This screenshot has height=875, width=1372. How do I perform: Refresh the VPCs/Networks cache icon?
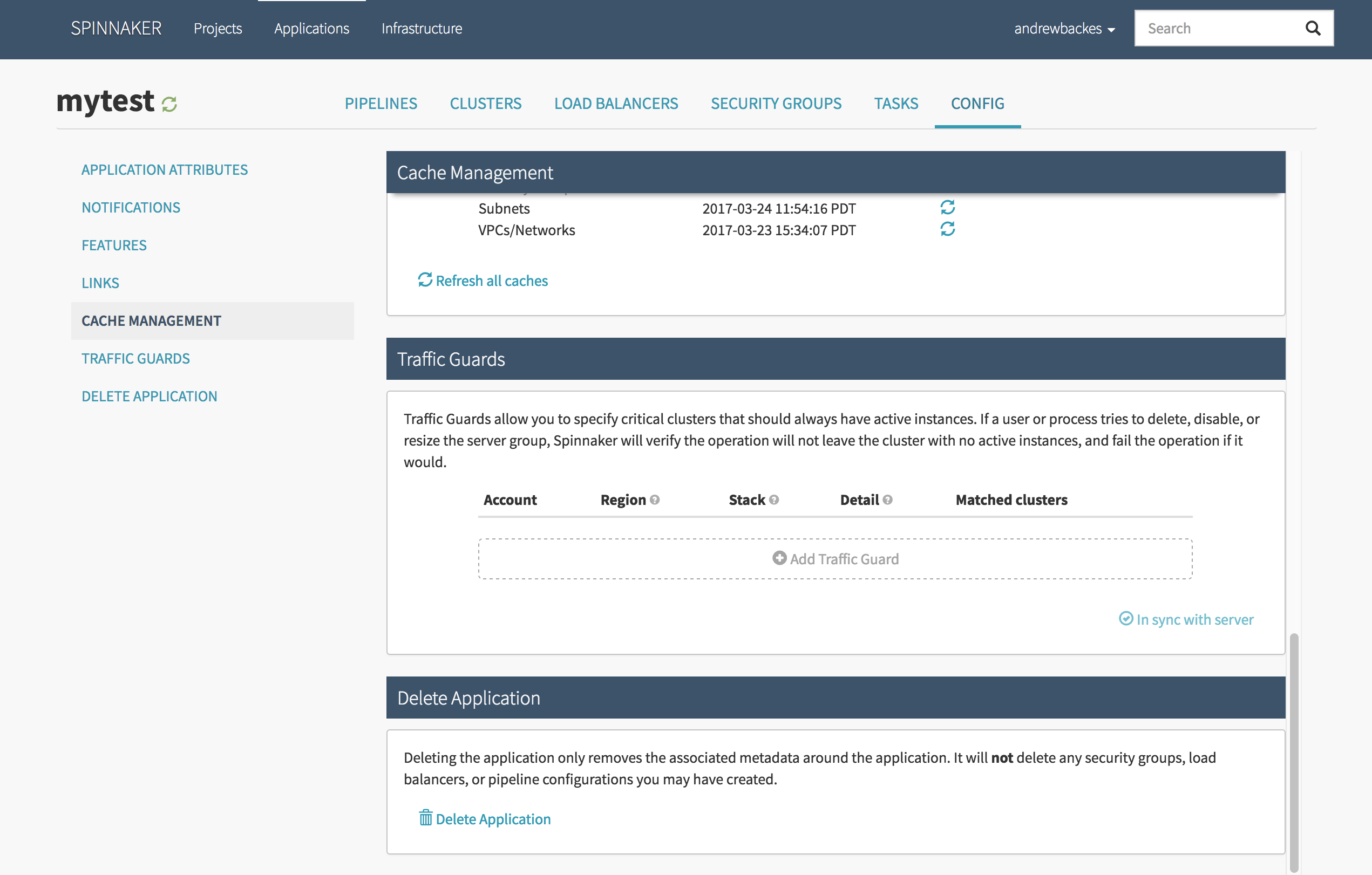tap(947, 229)
